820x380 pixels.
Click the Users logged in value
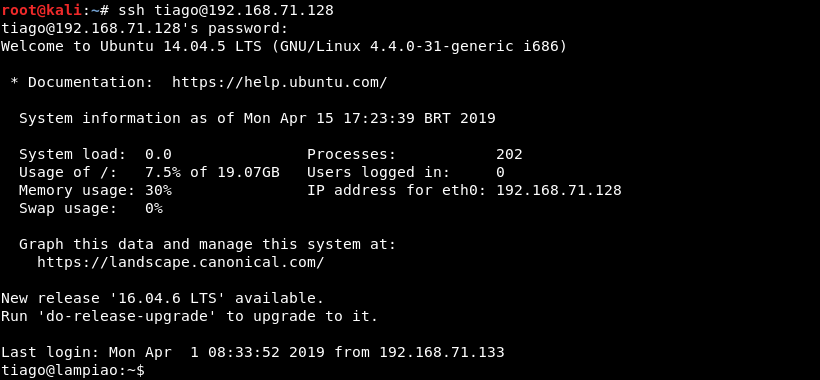pyautogui.click(x=500, y=172)
